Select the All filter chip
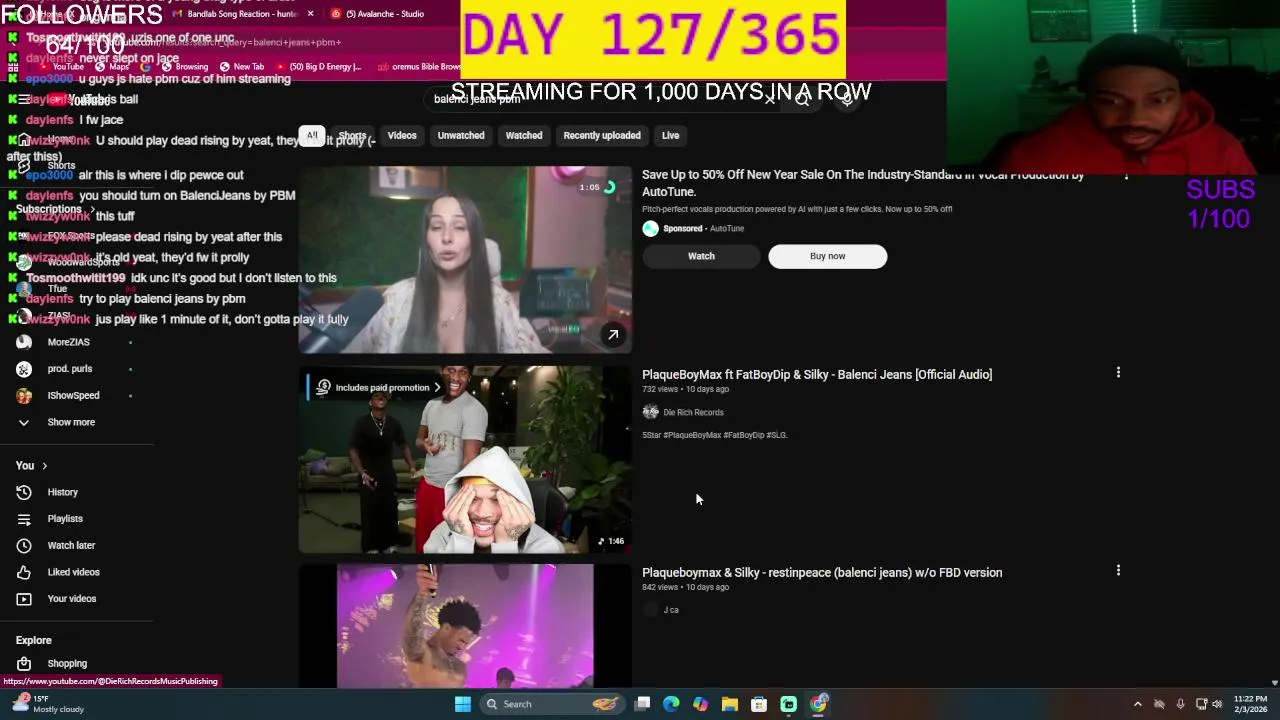This screenshot has height=720, width=1280. (312, 135)
